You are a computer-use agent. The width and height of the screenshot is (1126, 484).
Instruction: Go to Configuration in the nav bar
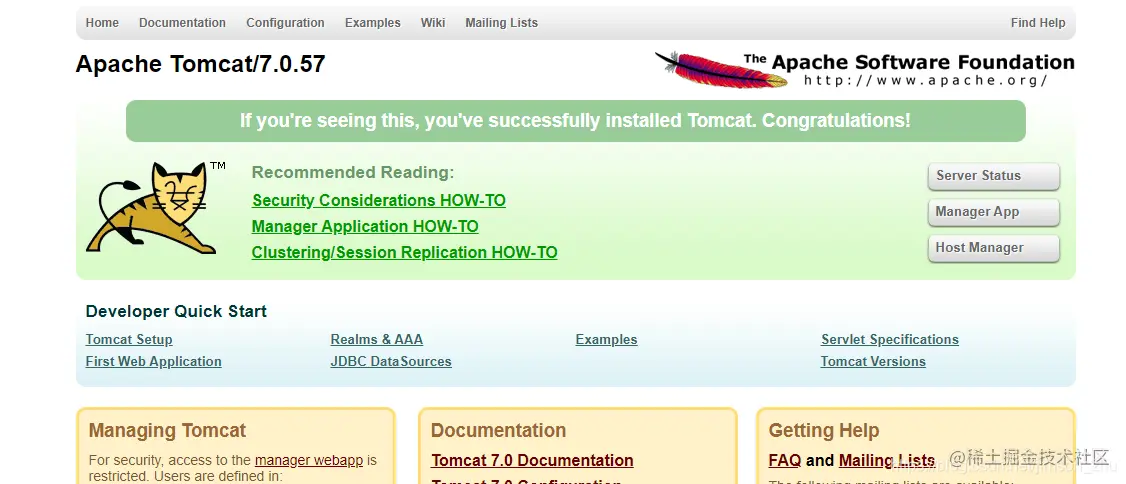point(285,23)
